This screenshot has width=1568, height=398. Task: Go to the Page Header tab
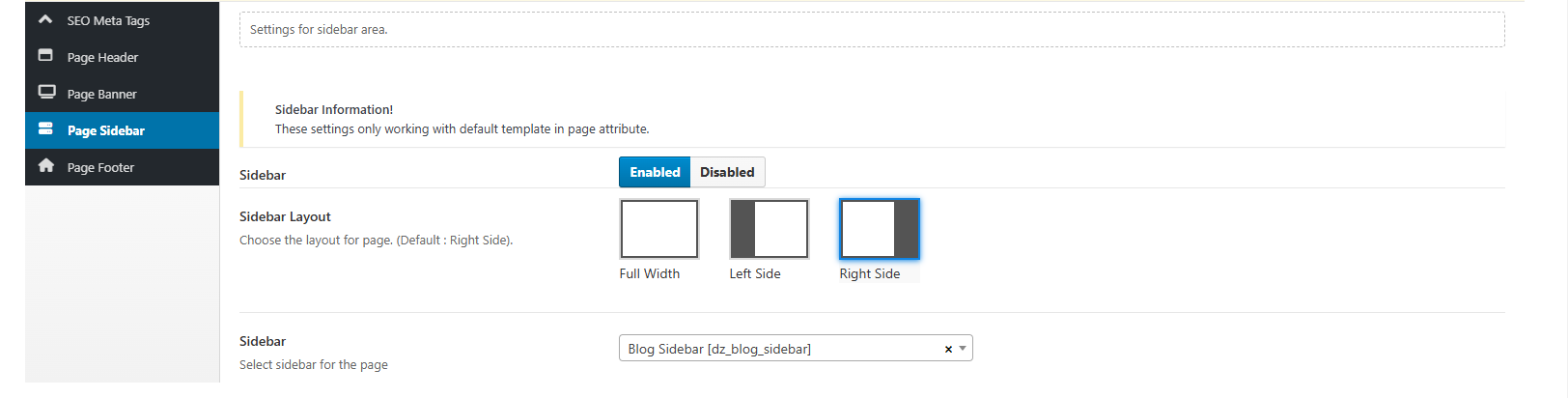(x=102, y=57)
